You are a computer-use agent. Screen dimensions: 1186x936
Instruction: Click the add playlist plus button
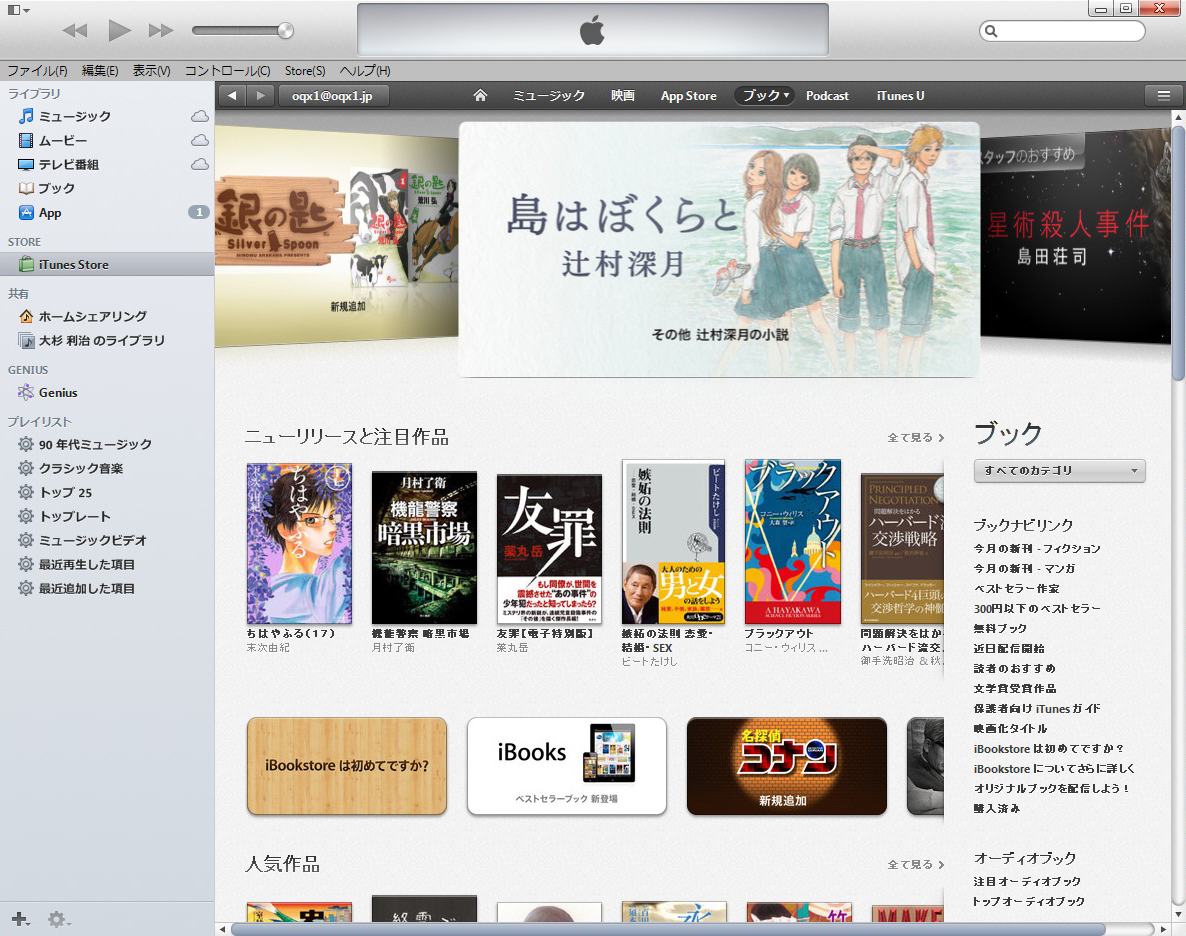pos(20,919)
